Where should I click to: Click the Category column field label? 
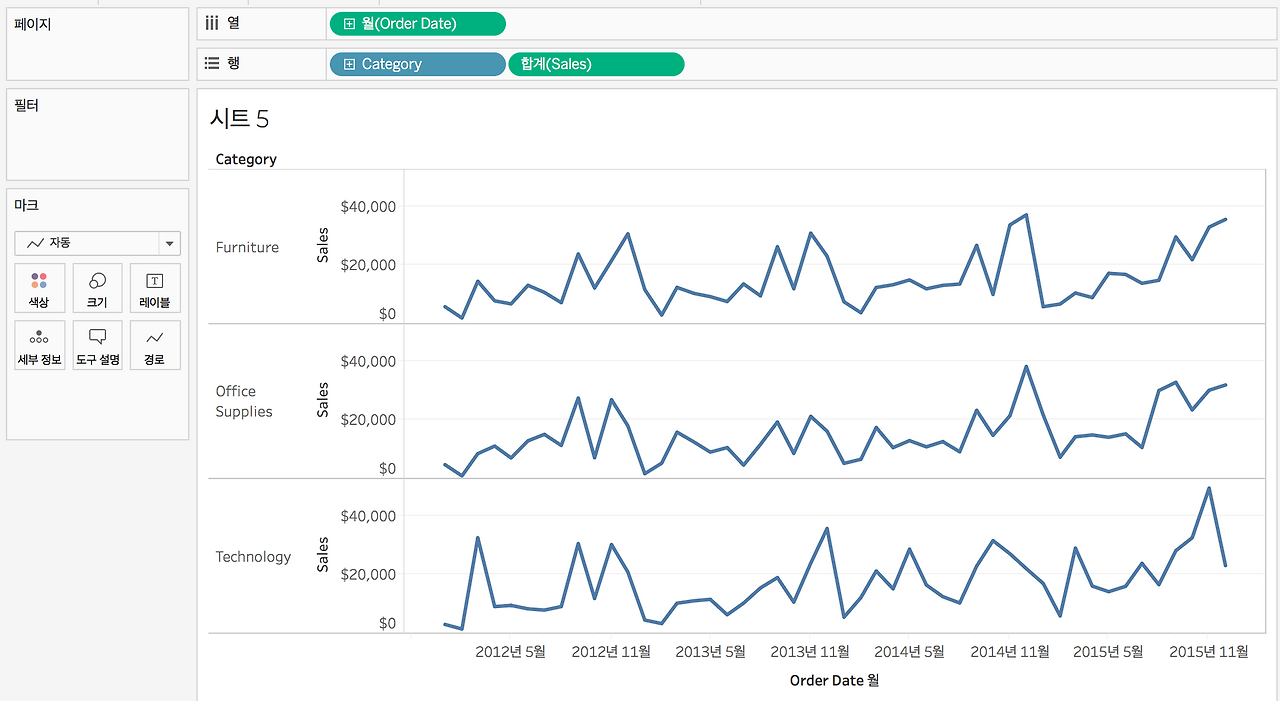click(246, 159)
